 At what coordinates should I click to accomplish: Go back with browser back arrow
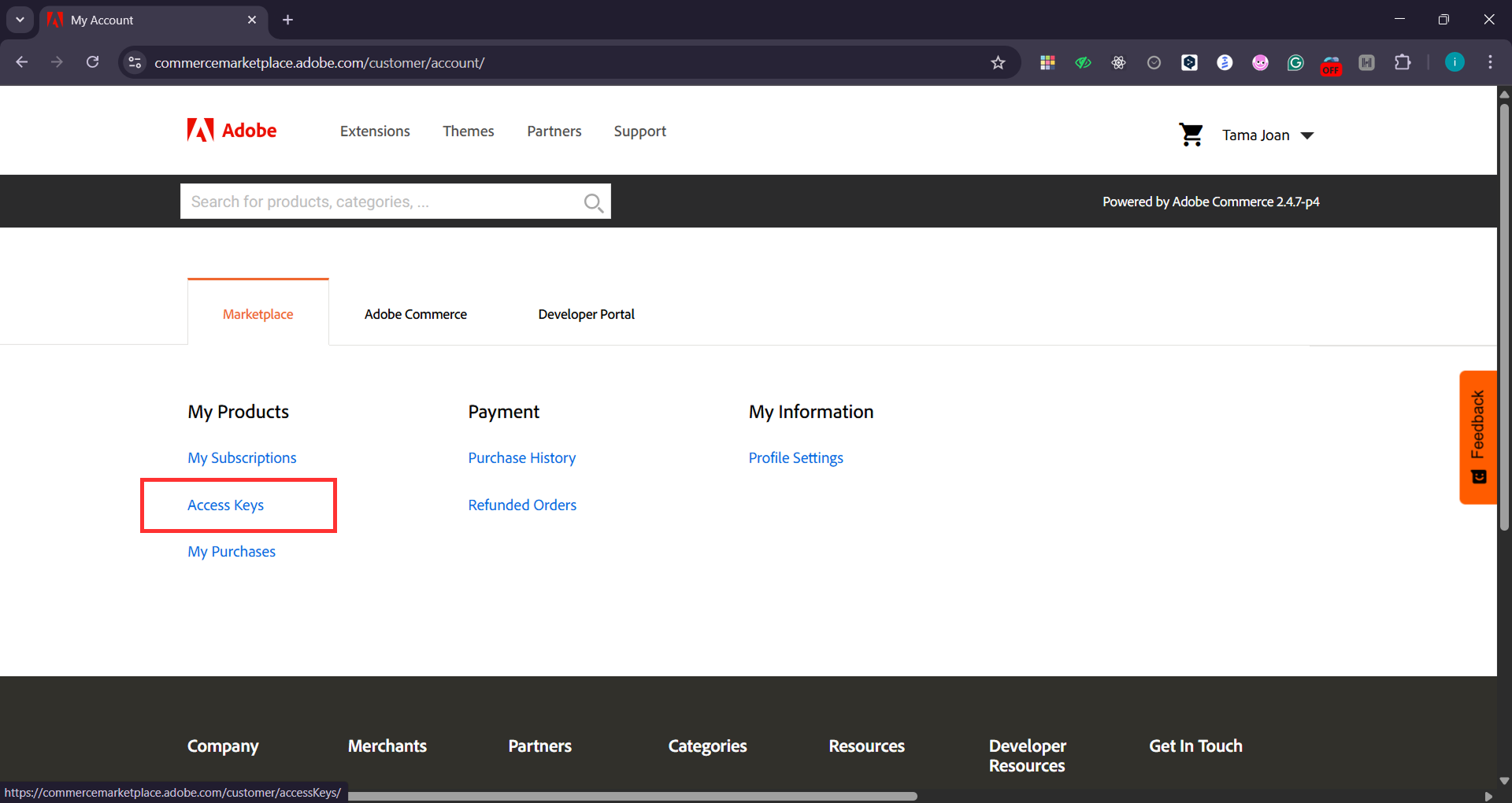(x=22, y=62)
